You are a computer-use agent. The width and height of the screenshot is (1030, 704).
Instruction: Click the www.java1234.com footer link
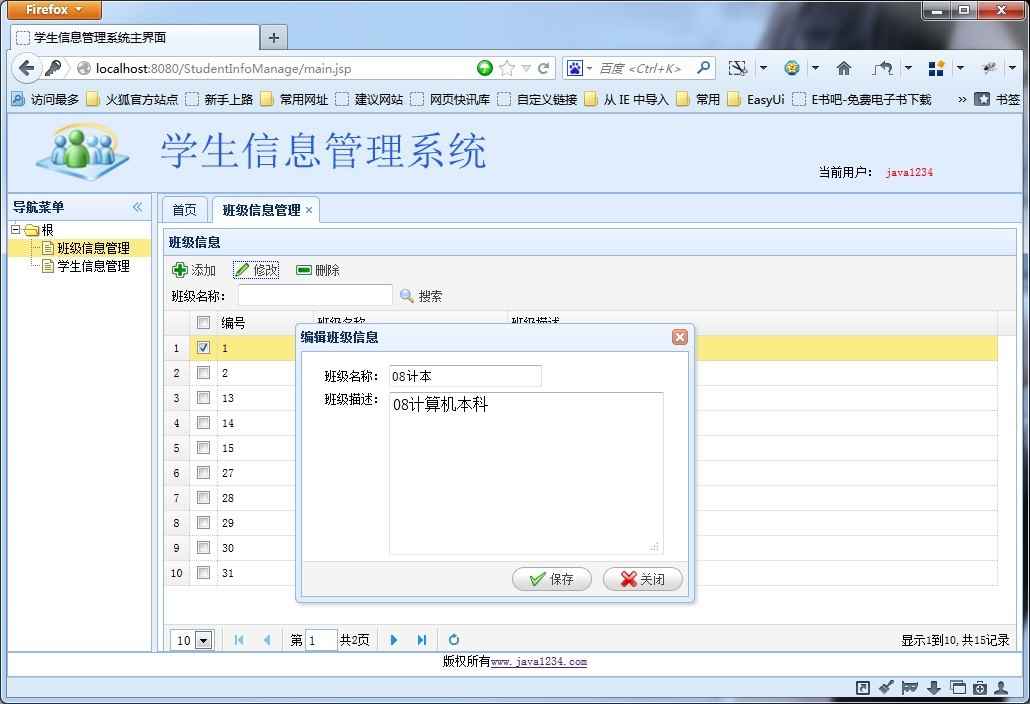tap(539, 661)
